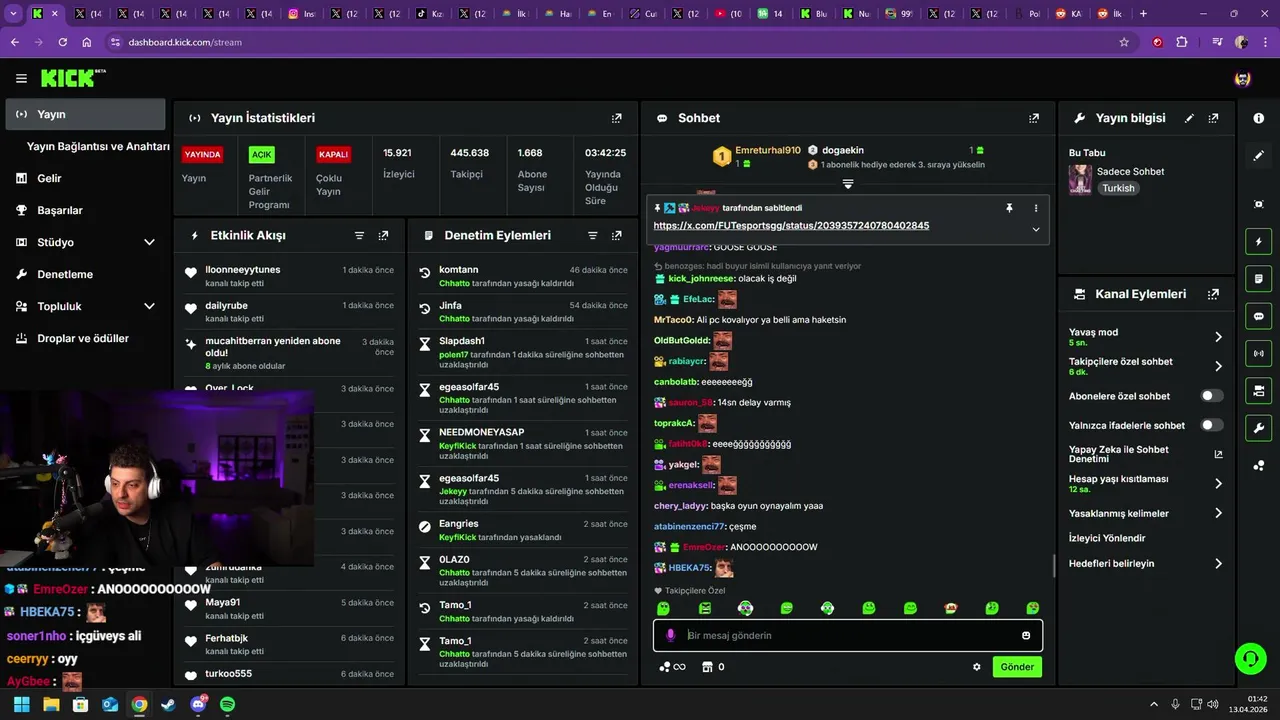
Task: Toggle channel actions widget (camera) in right sidebar
Action: tap(1259, 390)
